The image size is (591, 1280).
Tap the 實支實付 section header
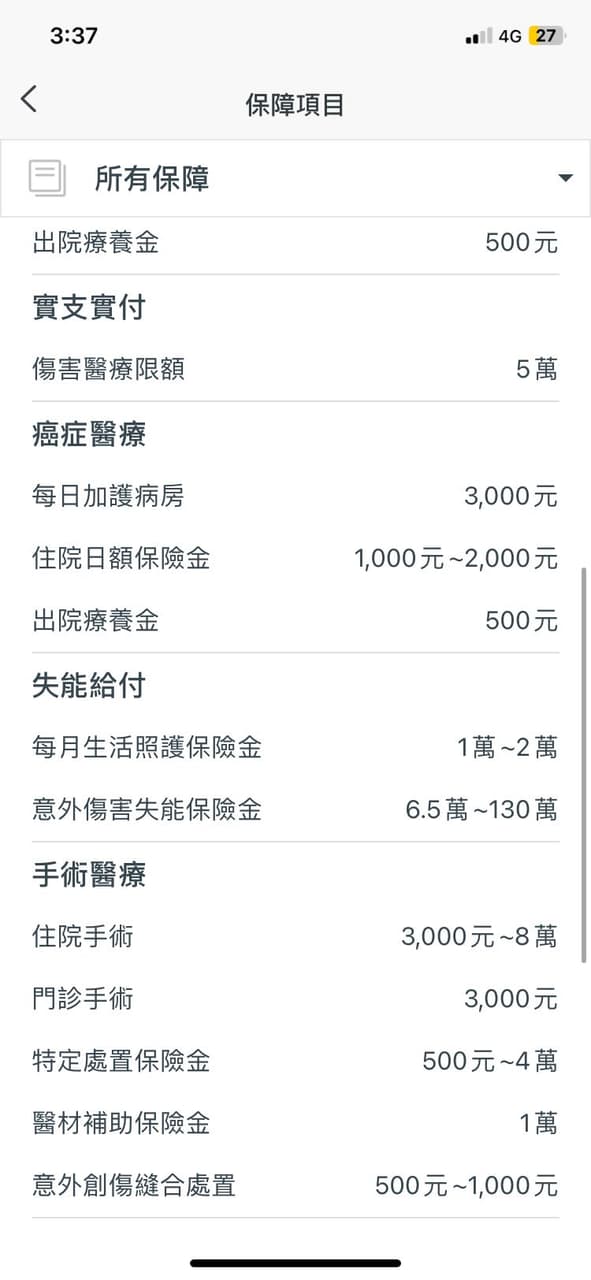[x=89, y=308]
